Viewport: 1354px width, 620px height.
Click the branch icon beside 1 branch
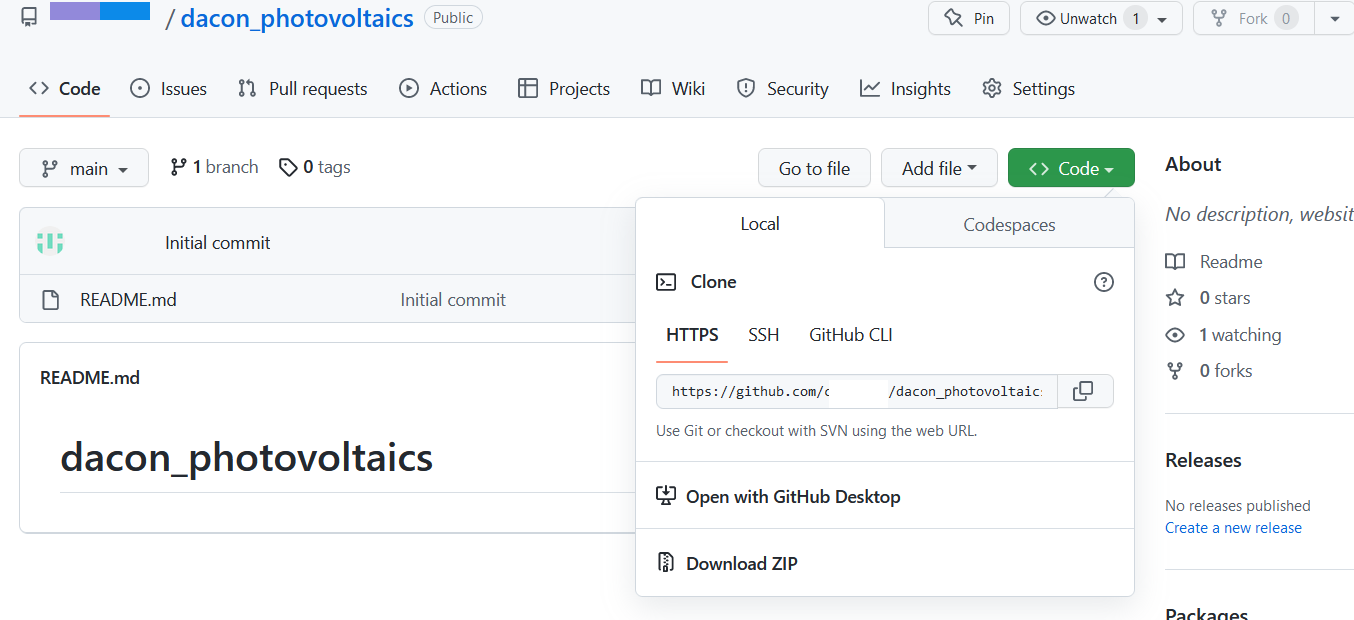pos(178,167)
